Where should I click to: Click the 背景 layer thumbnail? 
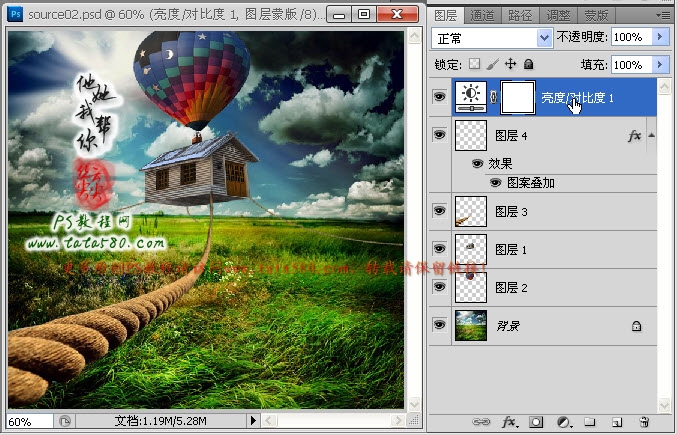tap(471, 325)
